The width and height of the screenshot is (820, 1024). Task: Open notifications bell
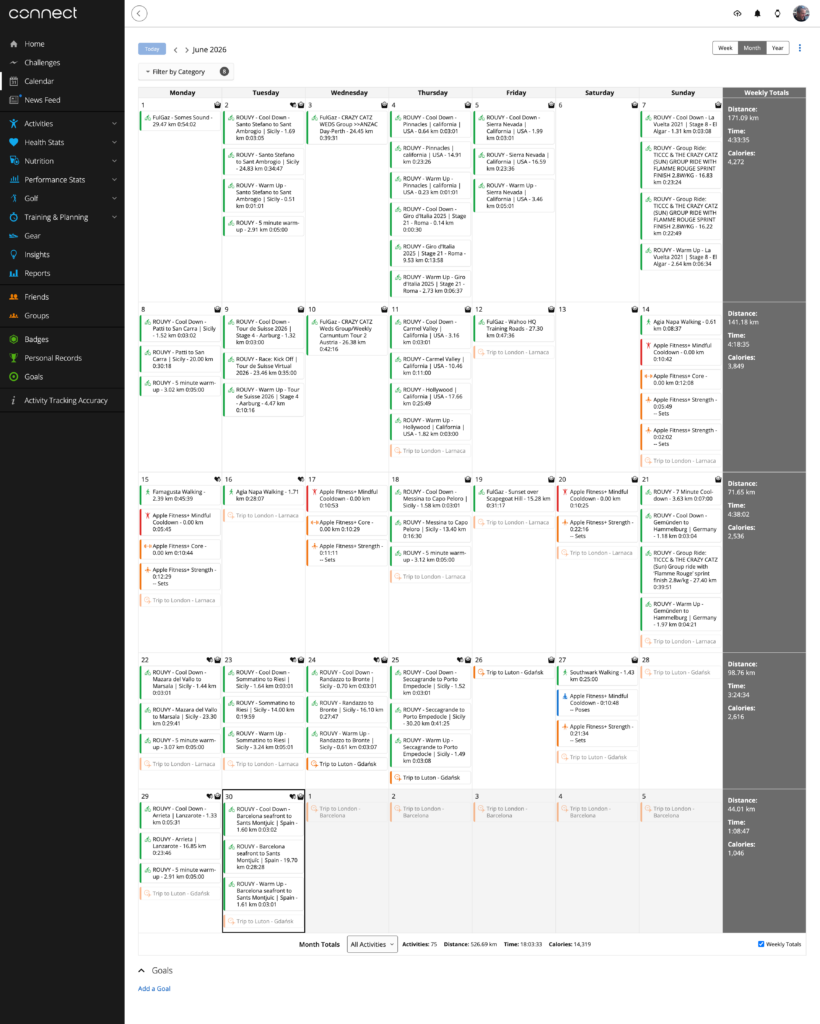[x=757, y=13]
